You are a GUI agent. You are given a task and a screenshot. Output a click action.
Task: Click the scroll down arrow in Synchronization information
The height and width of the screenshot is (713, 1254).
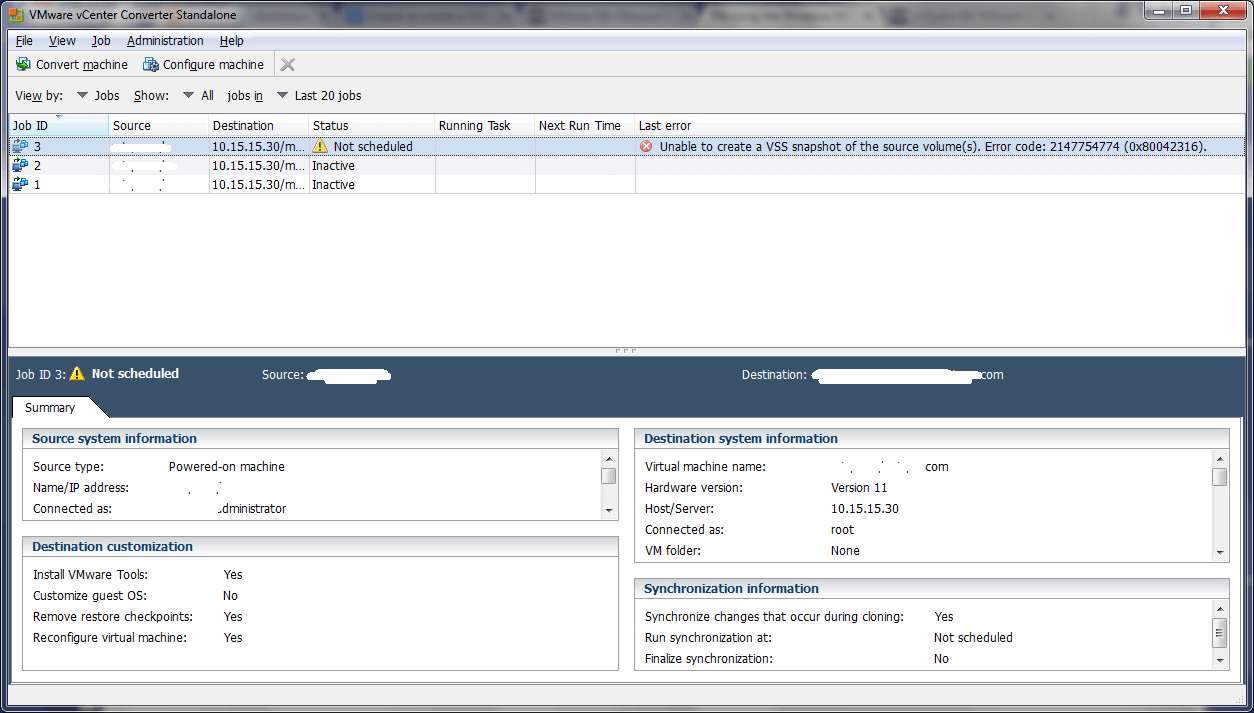tap(1220, 660)
